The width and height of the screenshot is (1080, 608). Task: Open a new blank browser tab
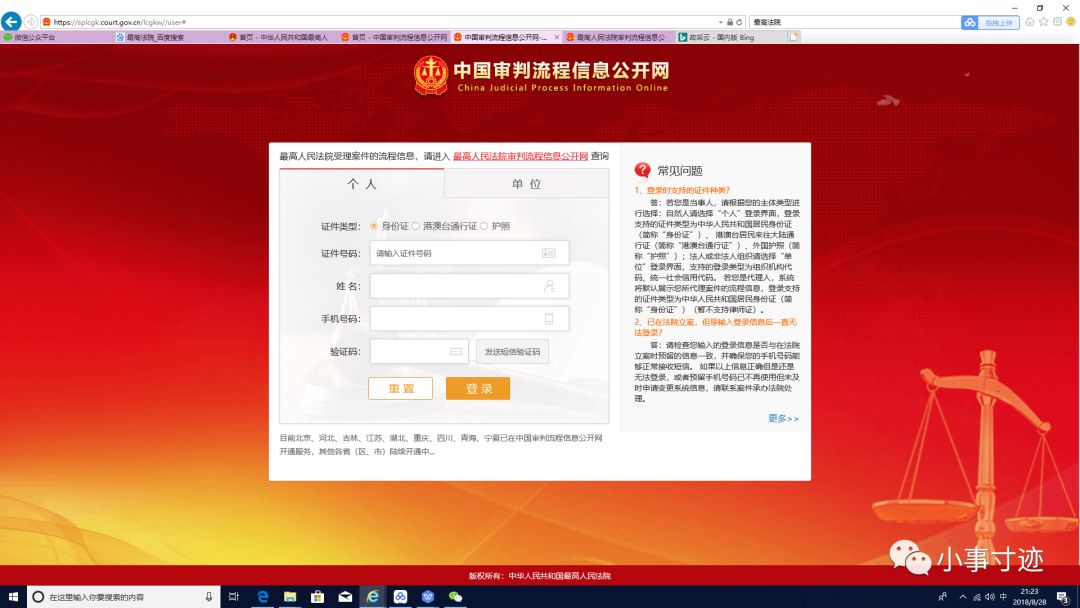(793, 37)
